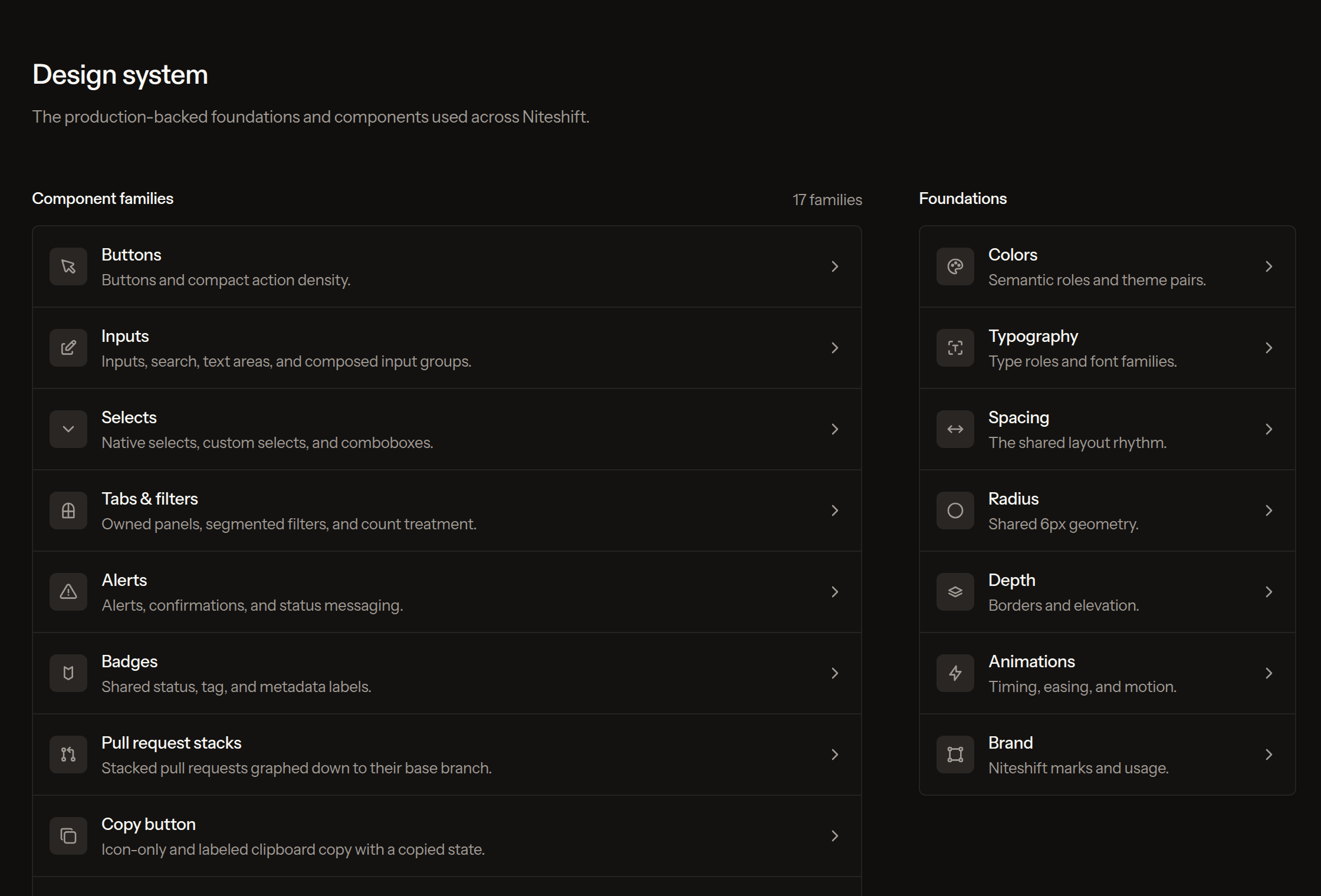Screen dimensions: 1321x896
Task: Open the Typography foundation
Action: click(1108, 348)
